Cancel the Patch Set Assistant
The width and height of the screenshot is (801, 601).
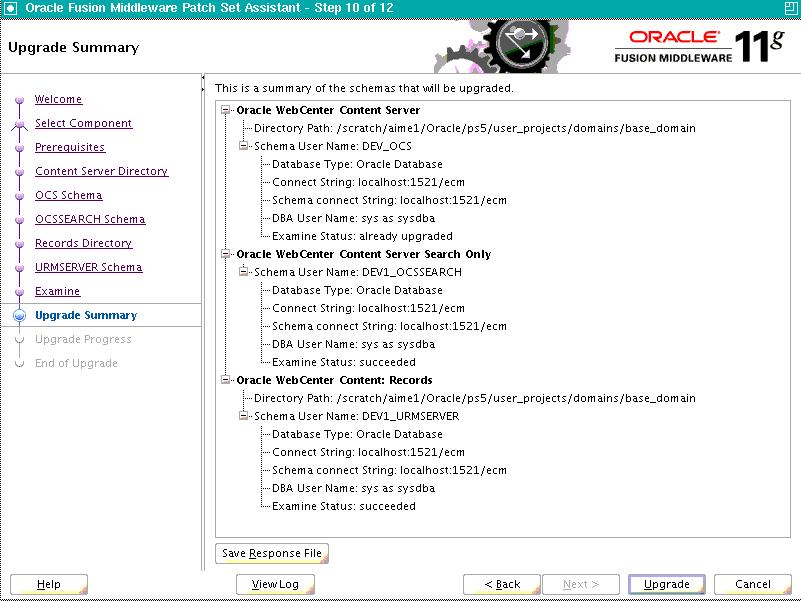click(752, 584)
